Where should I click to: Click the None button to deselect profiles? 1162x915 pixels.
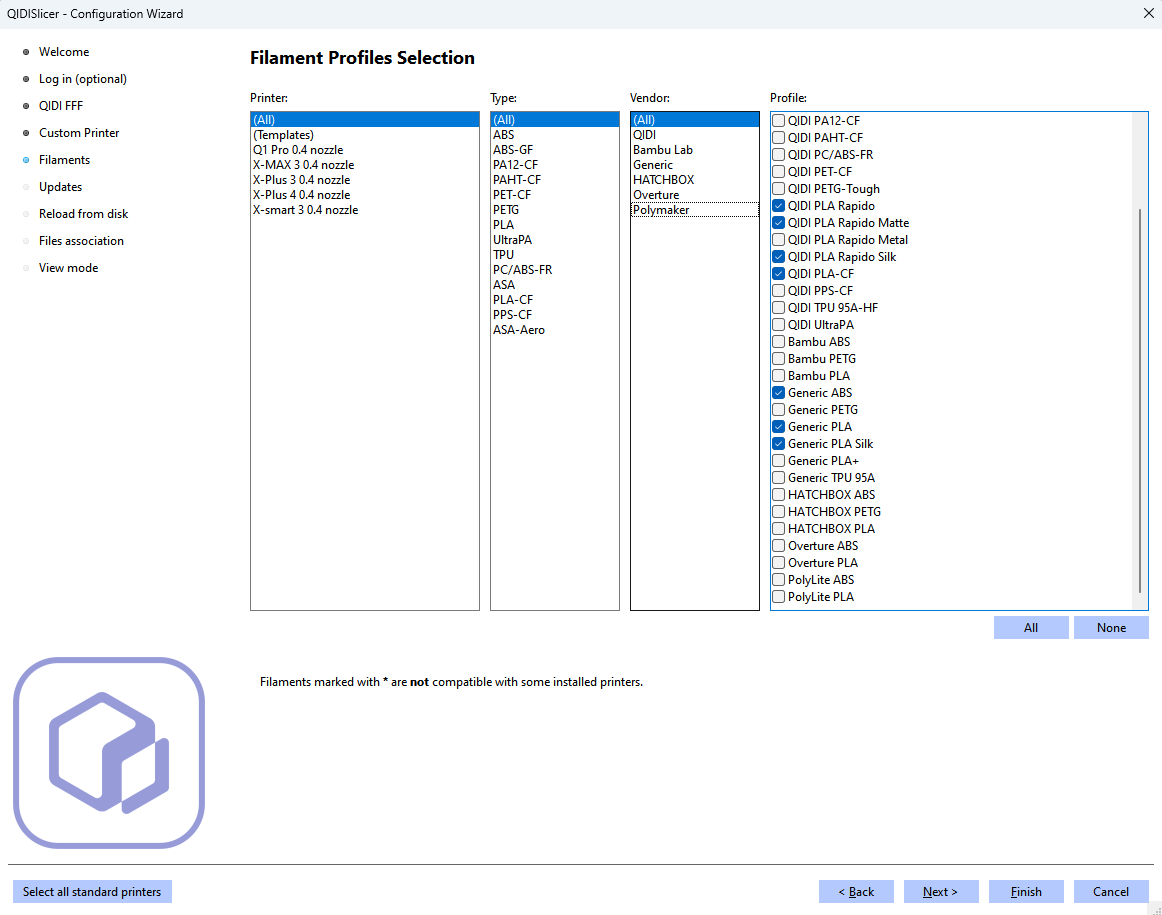tap(1110, 628)
